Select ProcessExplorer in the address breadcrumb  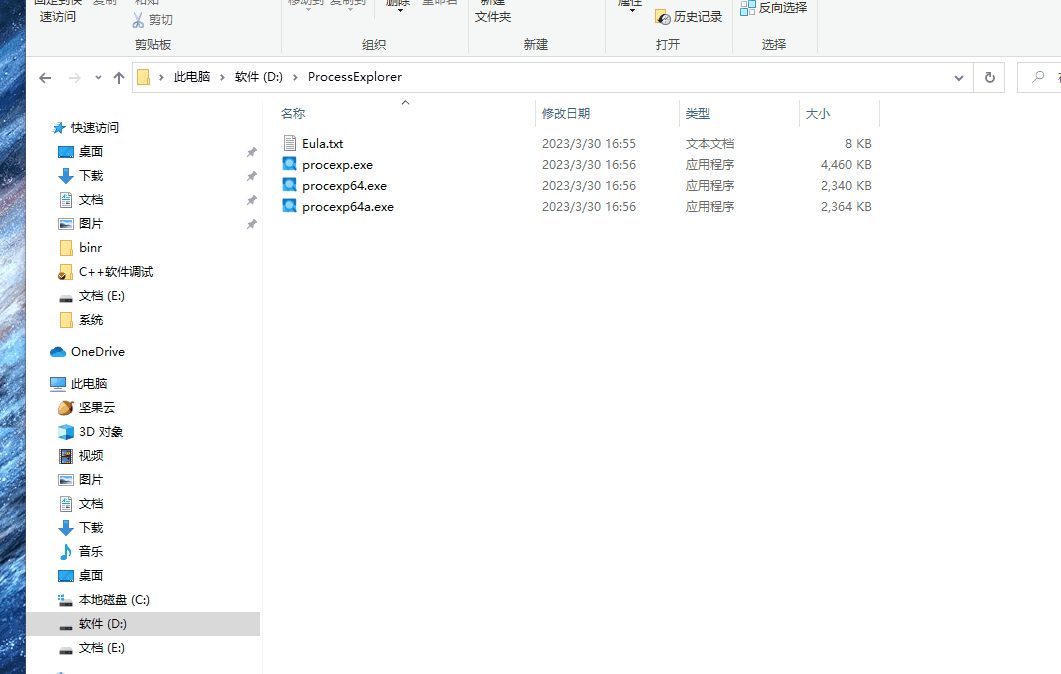[x=355, y=77]
